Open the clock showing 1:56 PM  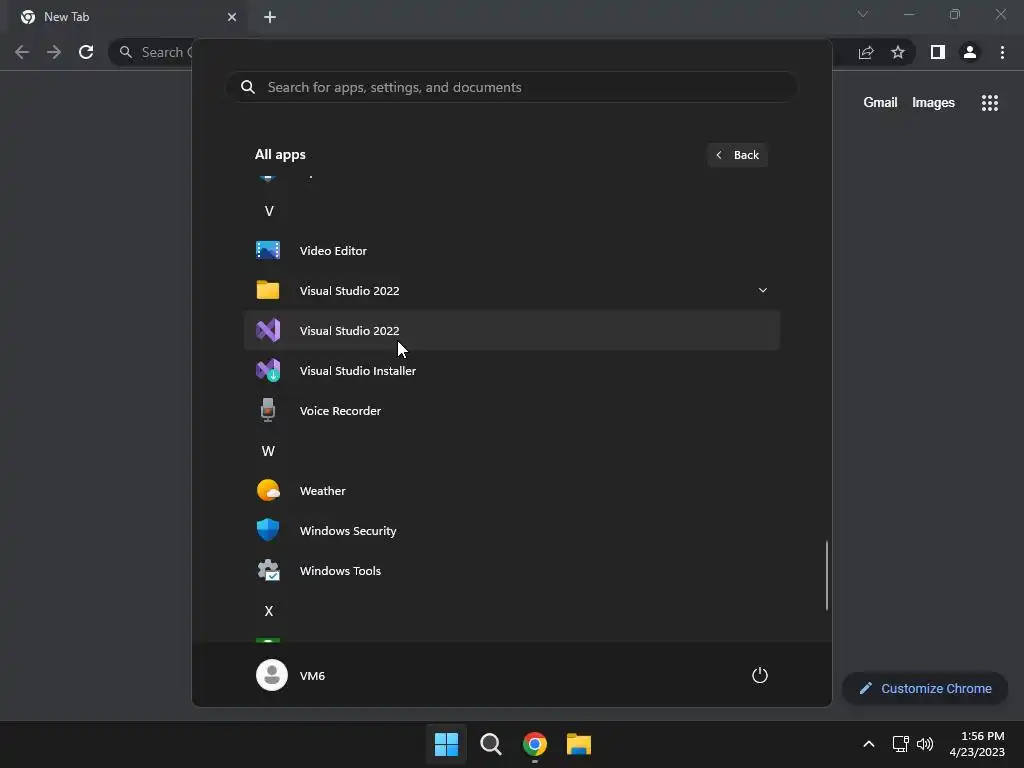(x=977, y=744)
